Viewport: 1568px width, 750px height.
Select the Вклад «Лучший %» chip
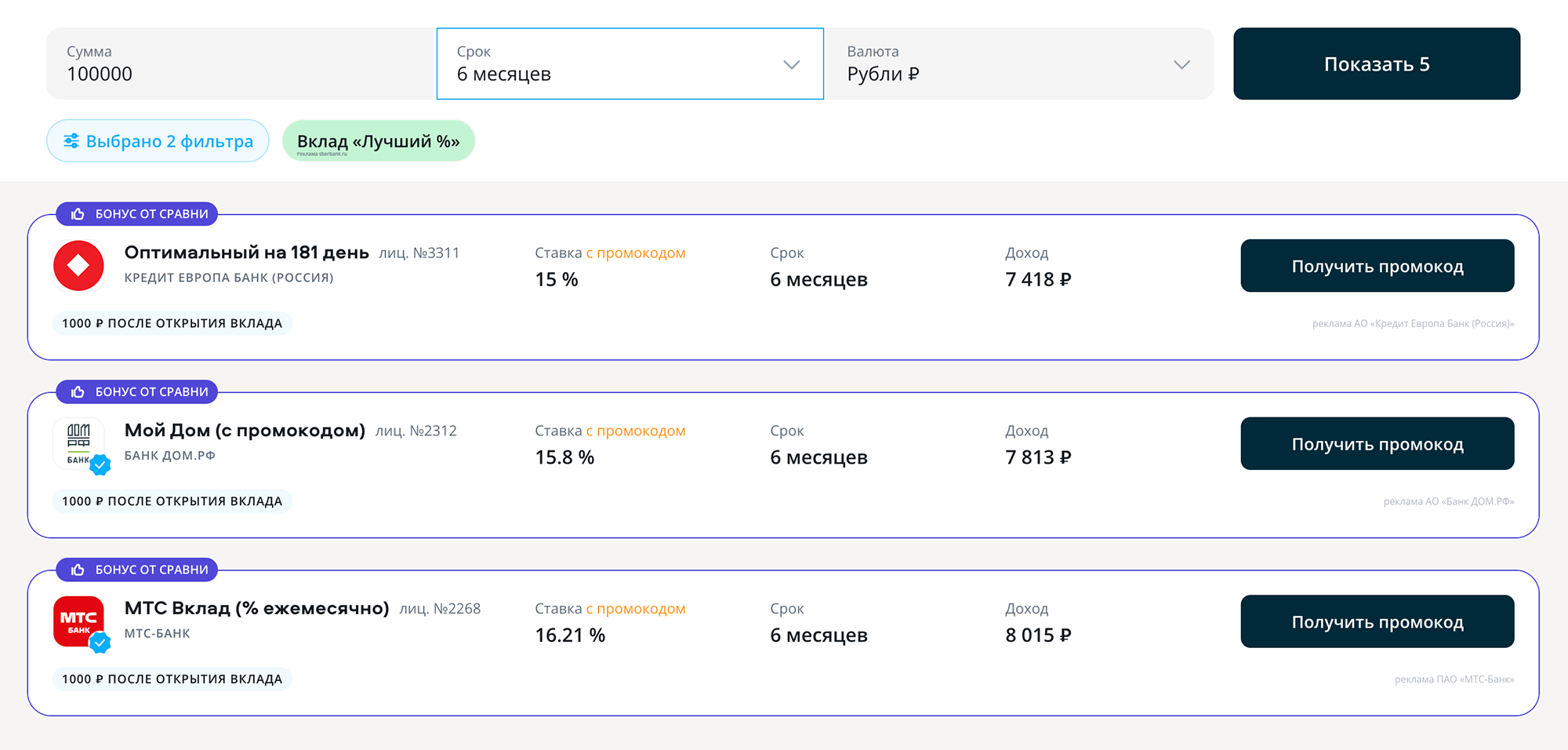pyautogui.click(x=379, y=141)
